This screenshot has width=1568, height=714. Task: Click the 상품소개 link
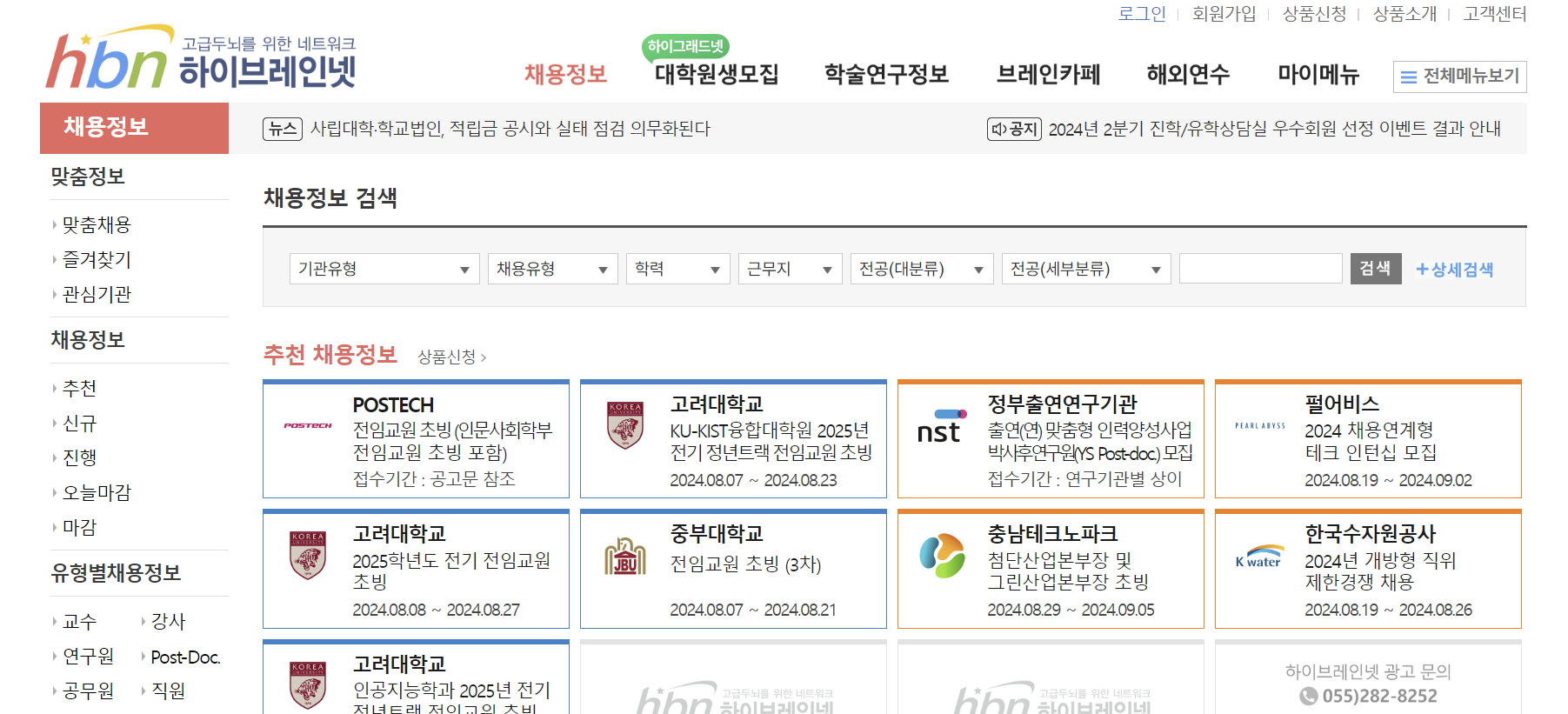(x=1405, y=14)
